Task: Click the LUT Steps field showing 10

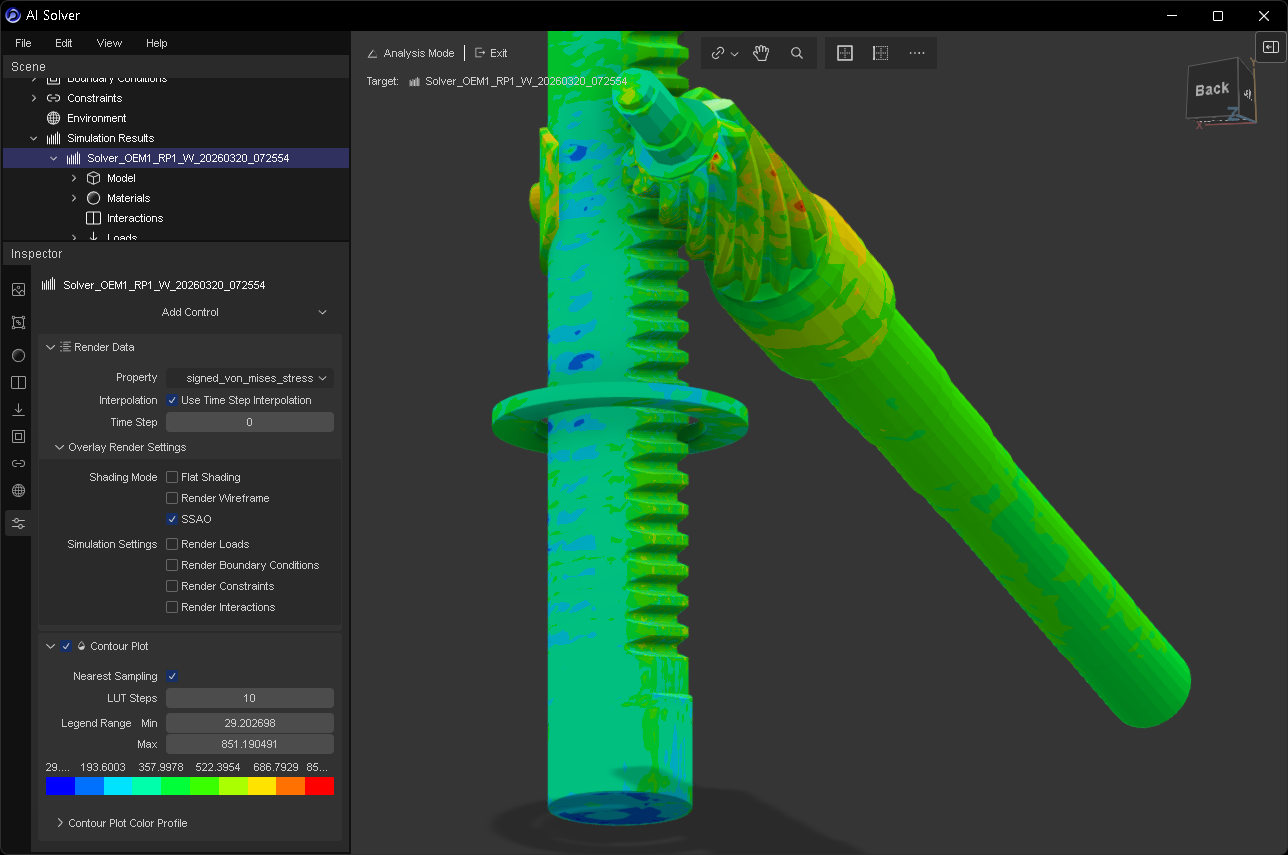Action: click(250, 698)
